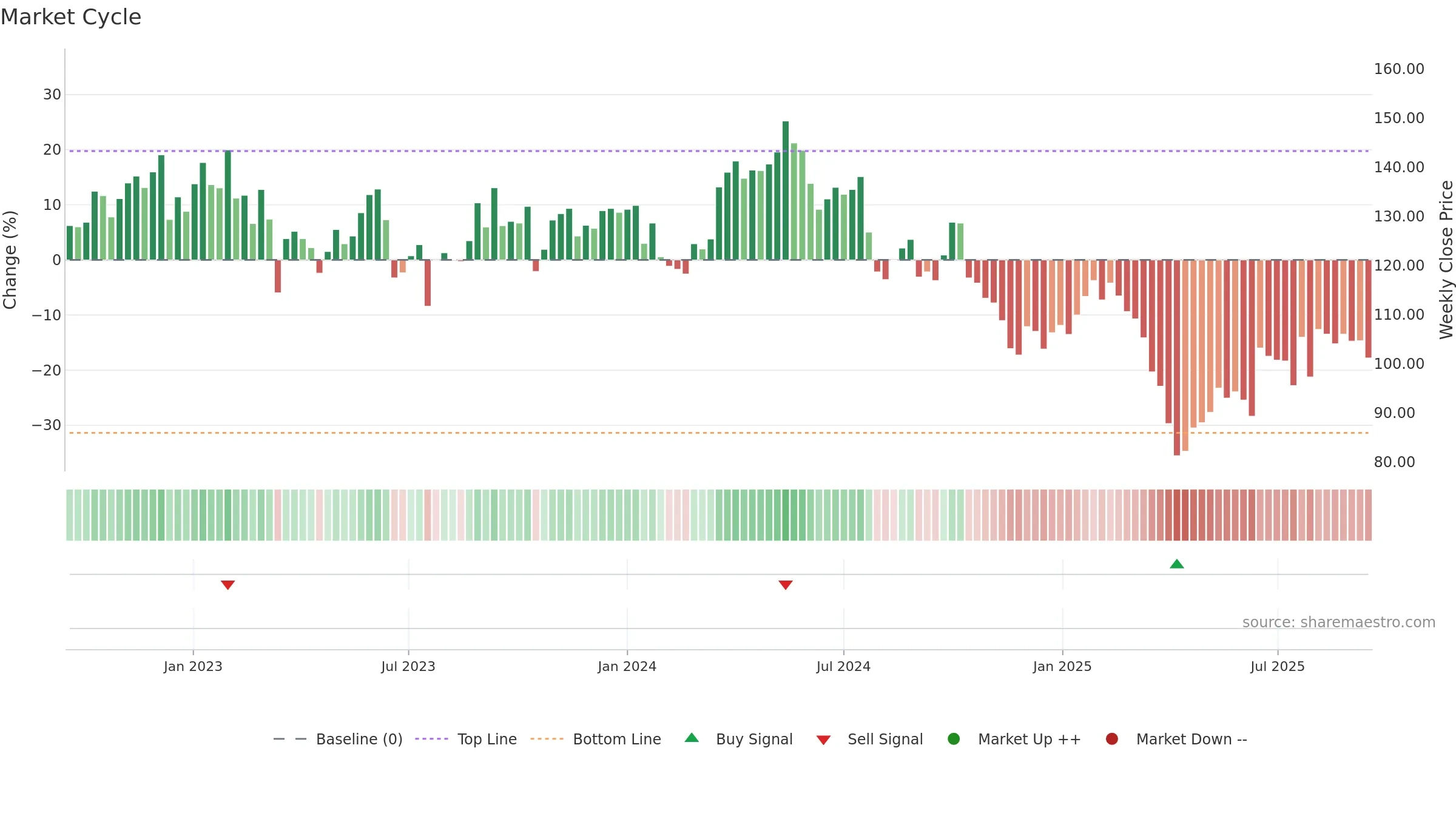This screenshot has height=819, width=1456.
Task: Click the −30 tick on the Change axis
Action: [x=47, y=425]
